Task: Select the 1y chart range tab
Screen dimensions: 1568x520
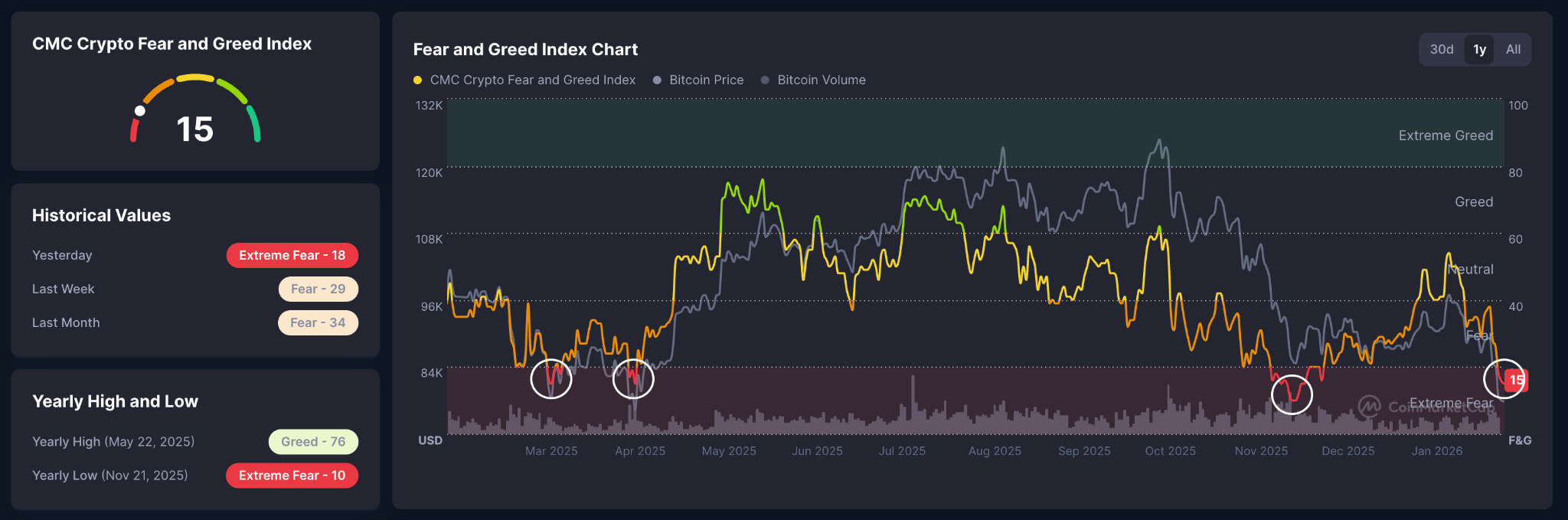Action: tap(1479, 49)
